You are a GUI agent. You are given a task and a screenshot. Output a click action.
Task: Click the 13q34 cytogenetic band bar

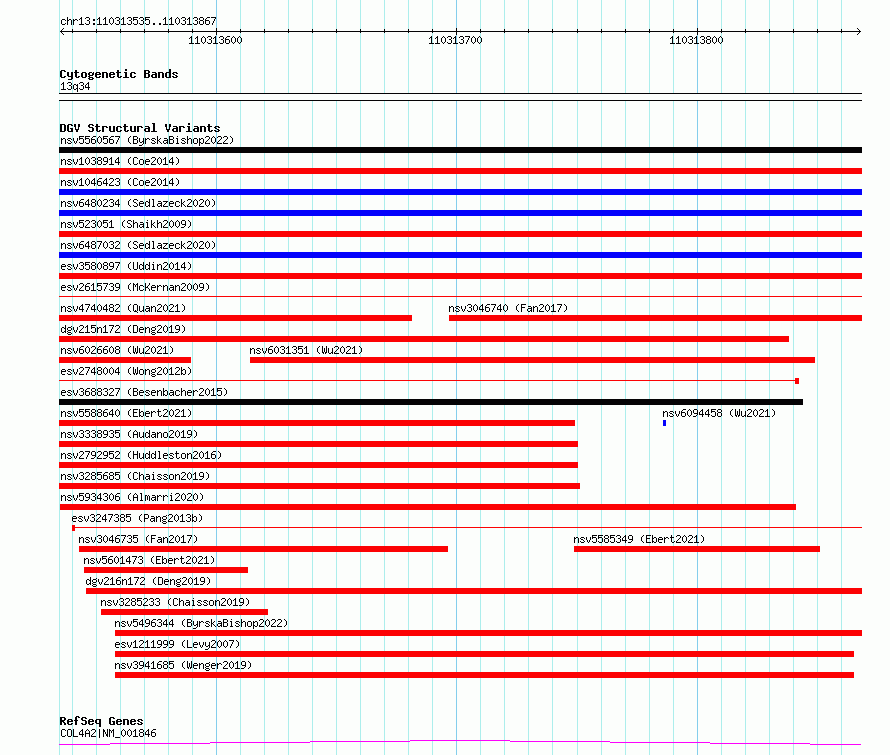pos(460,97)
